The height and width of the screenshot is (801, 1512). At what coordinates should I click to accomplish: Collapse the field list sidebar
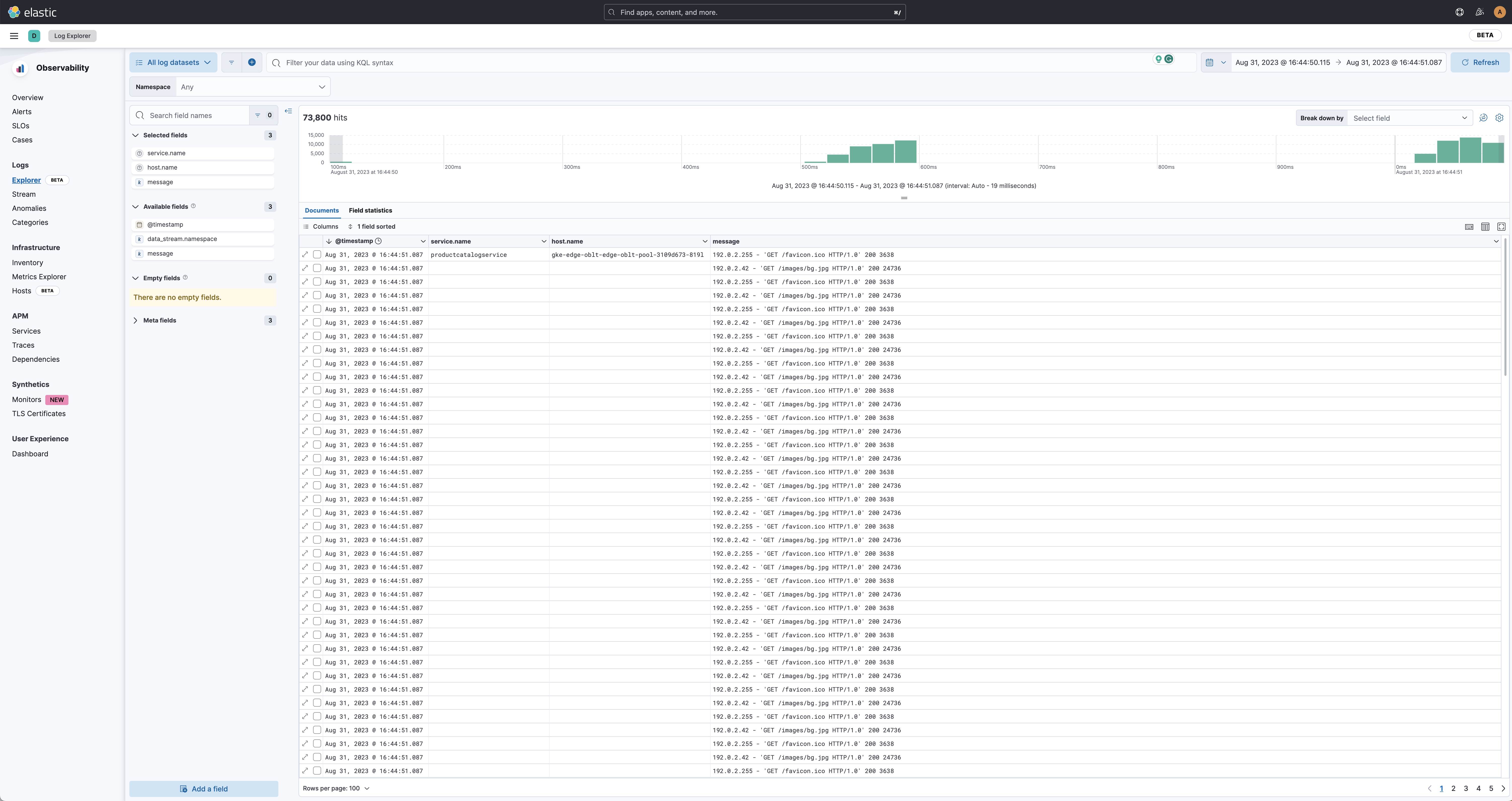pyautogui.click(x=288, y=111)
